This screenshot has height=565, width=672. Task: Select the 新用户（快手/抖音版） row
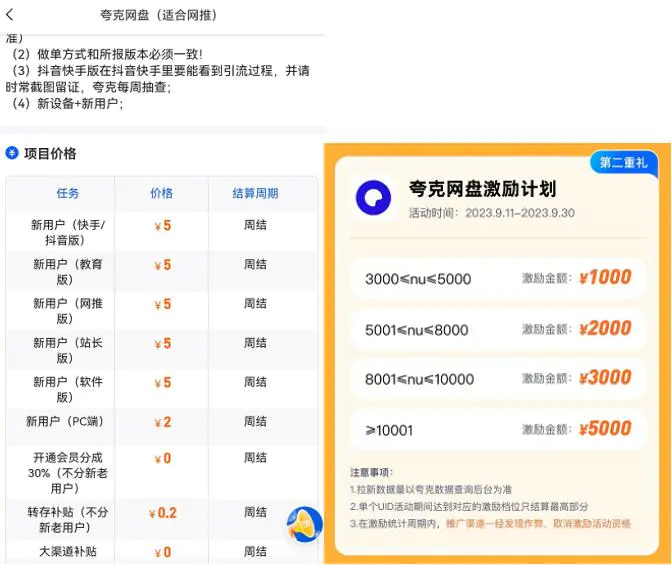162,232
